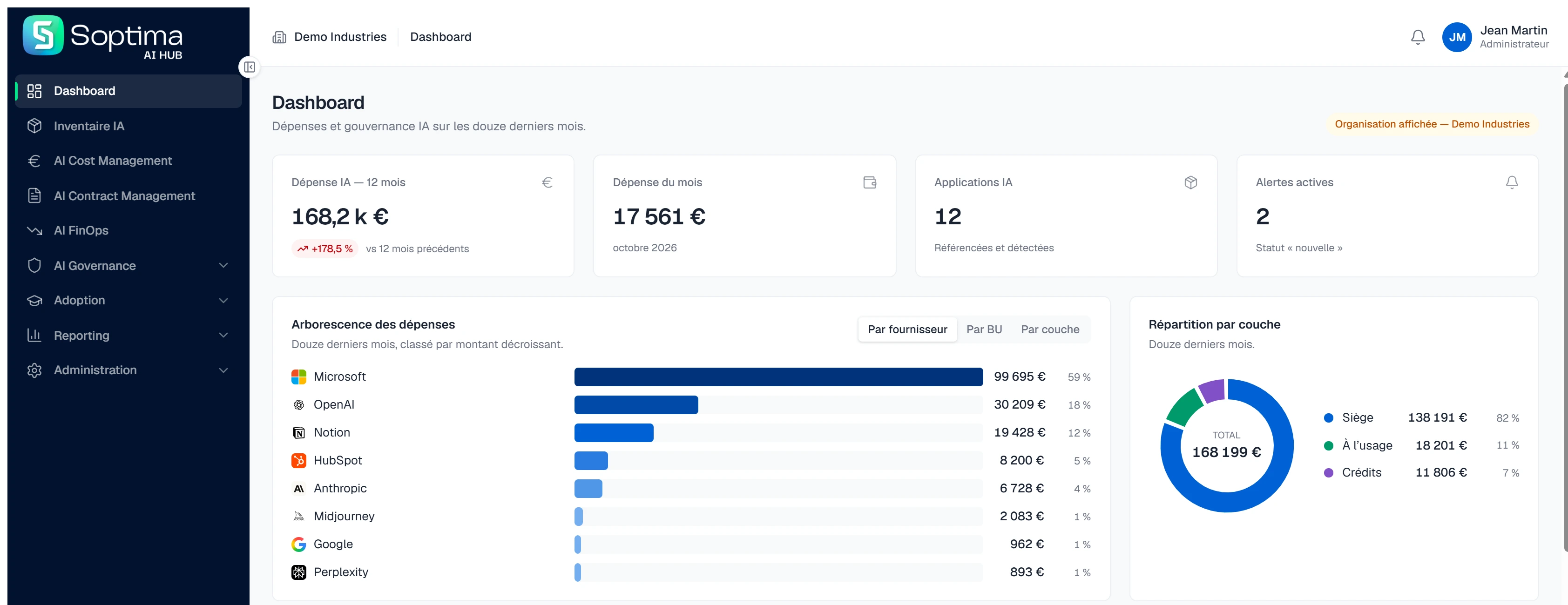Click the Midjourney logo in spending list
Screen dimensions: 1568x605
pos(299,516)
